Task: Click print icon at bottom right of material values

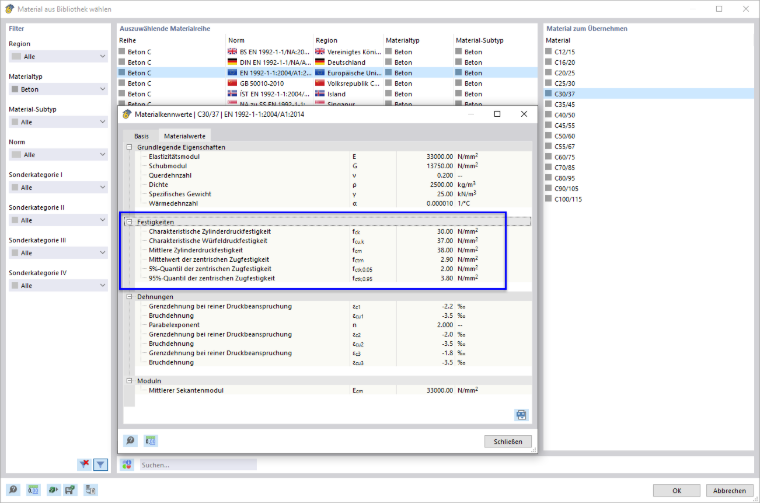Action: [521, 415]
